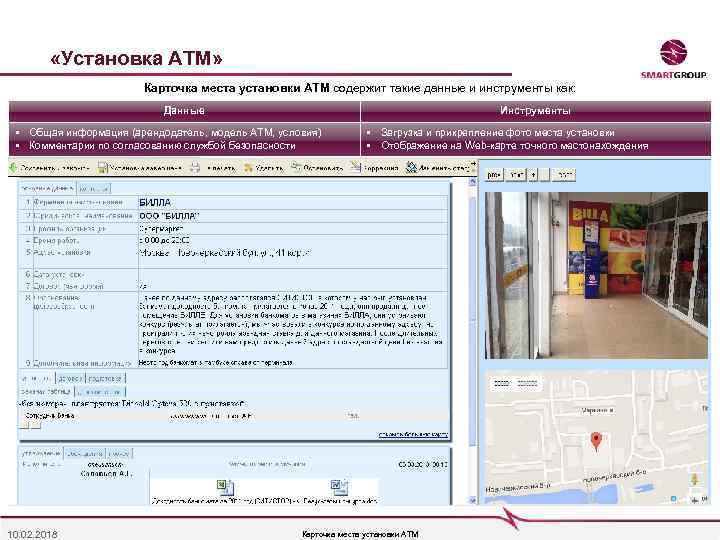Viewport: 720px width, 540px height.
Task: Click the Коррекция toolbar icon
Action: 356,167
